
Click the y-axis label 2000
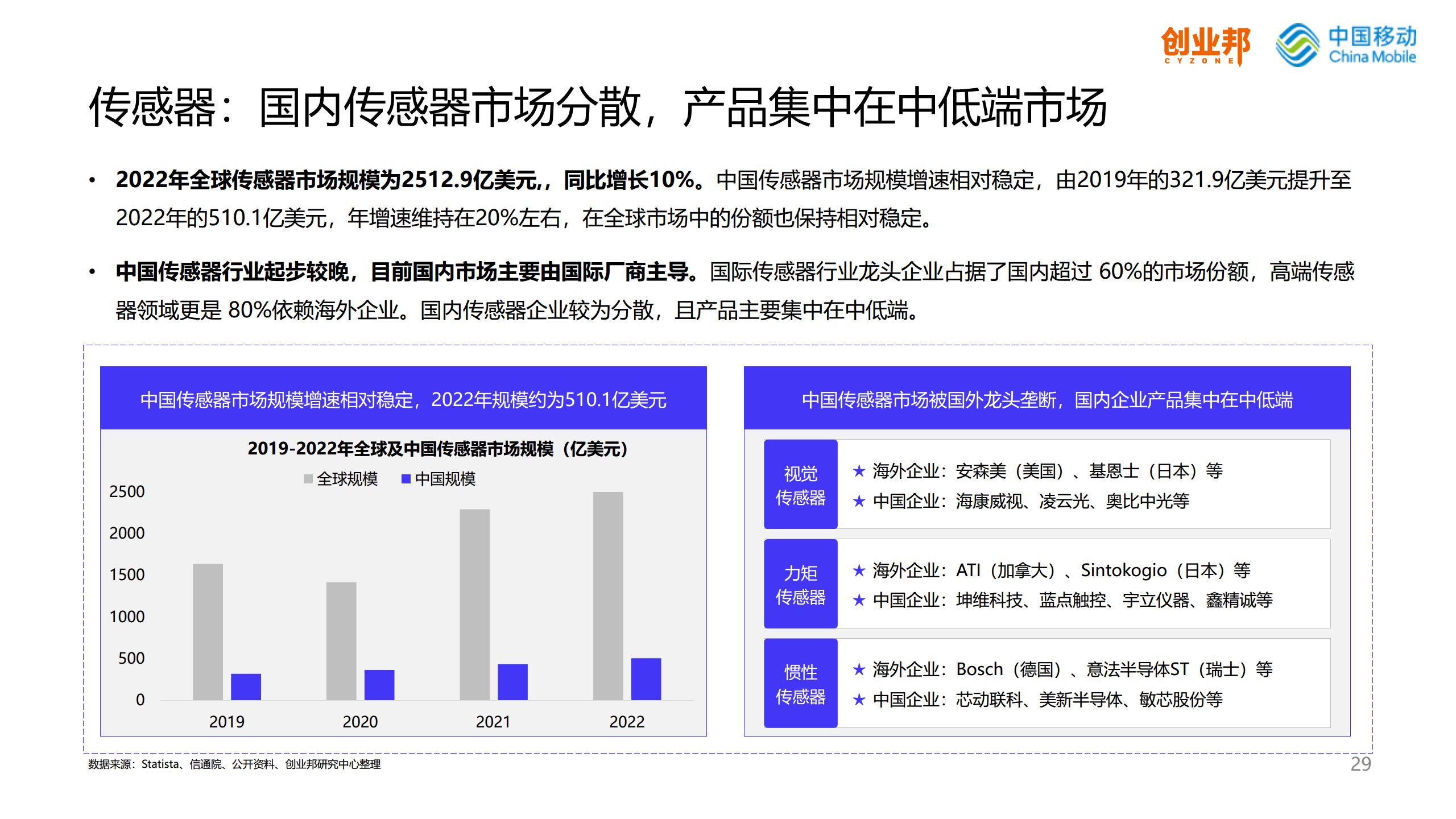tap(127, 533)
